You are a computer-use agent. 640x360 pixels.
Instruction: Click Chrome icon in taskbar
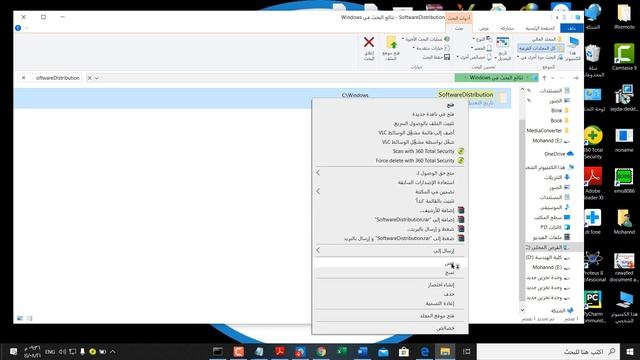click(x=321, y=351)
